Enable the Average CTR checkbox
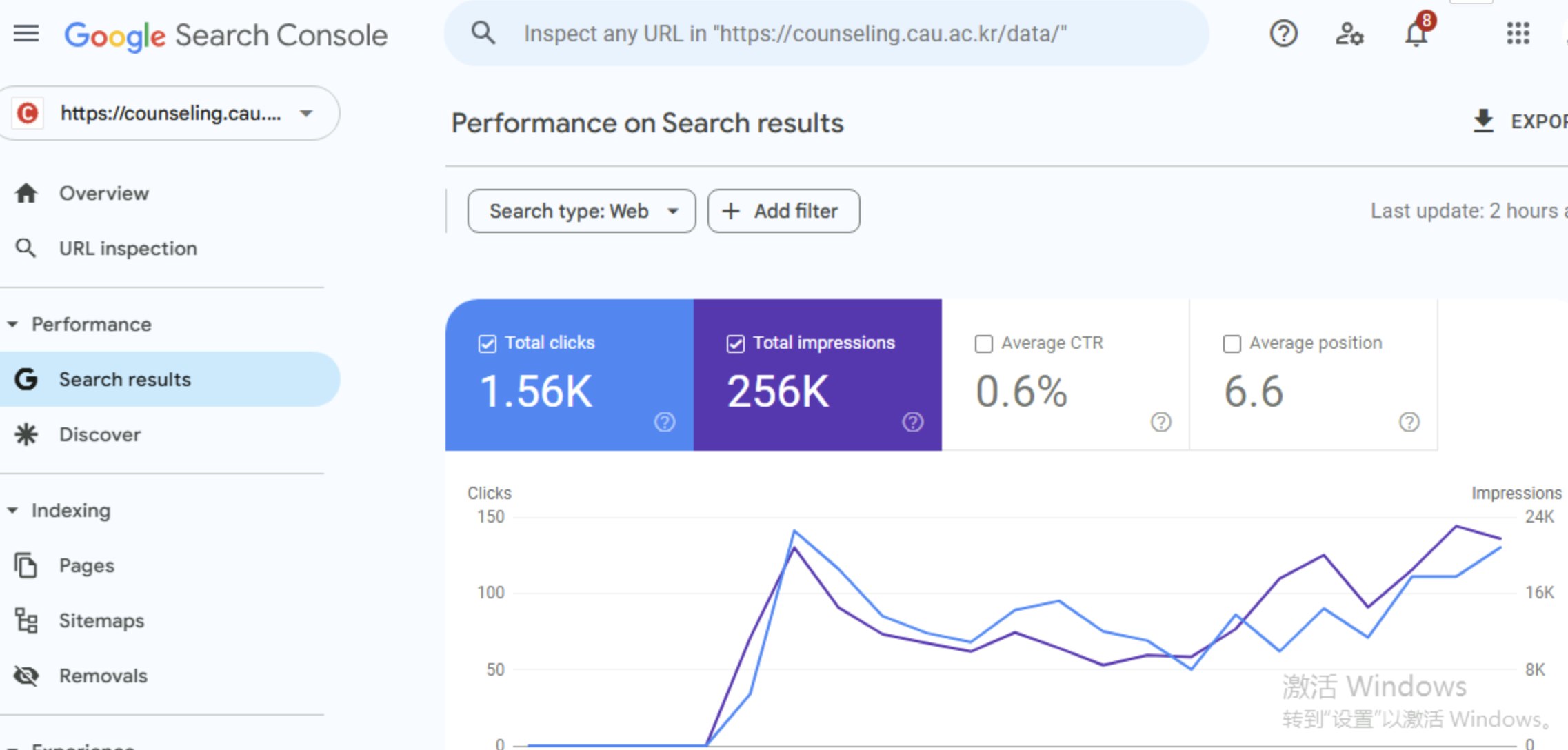This screenshot has height=750, width=1568. click(x=984, y=343)
